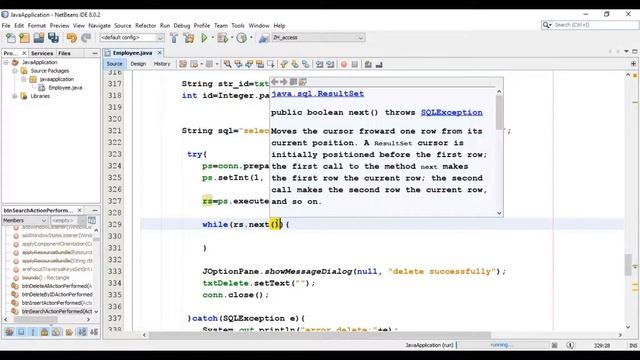Click the Start Macro Recording red icon
640x360 pixels.
pos(344,64)
